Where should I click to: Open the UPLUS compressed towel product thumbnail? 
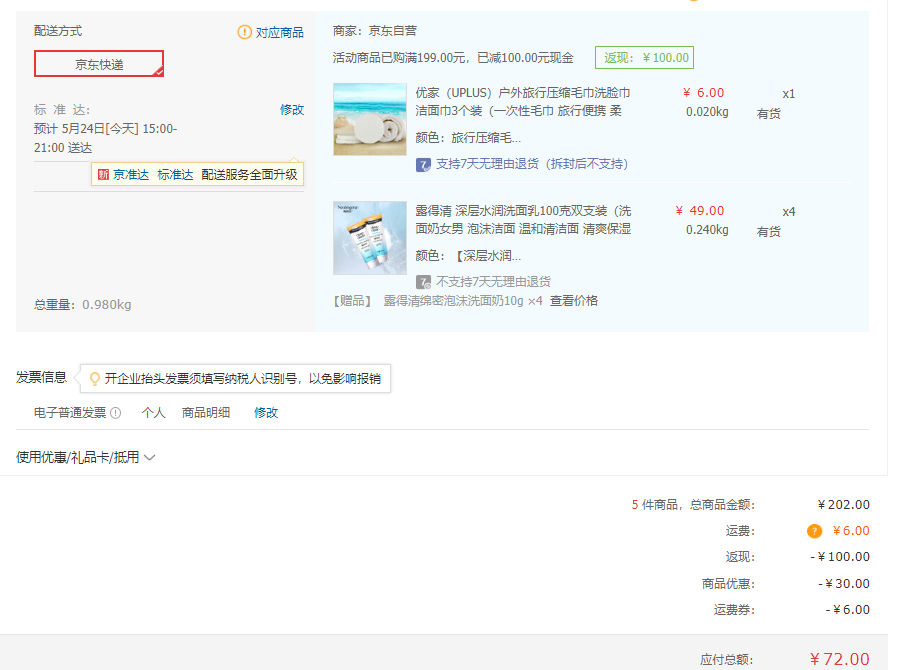370,119
